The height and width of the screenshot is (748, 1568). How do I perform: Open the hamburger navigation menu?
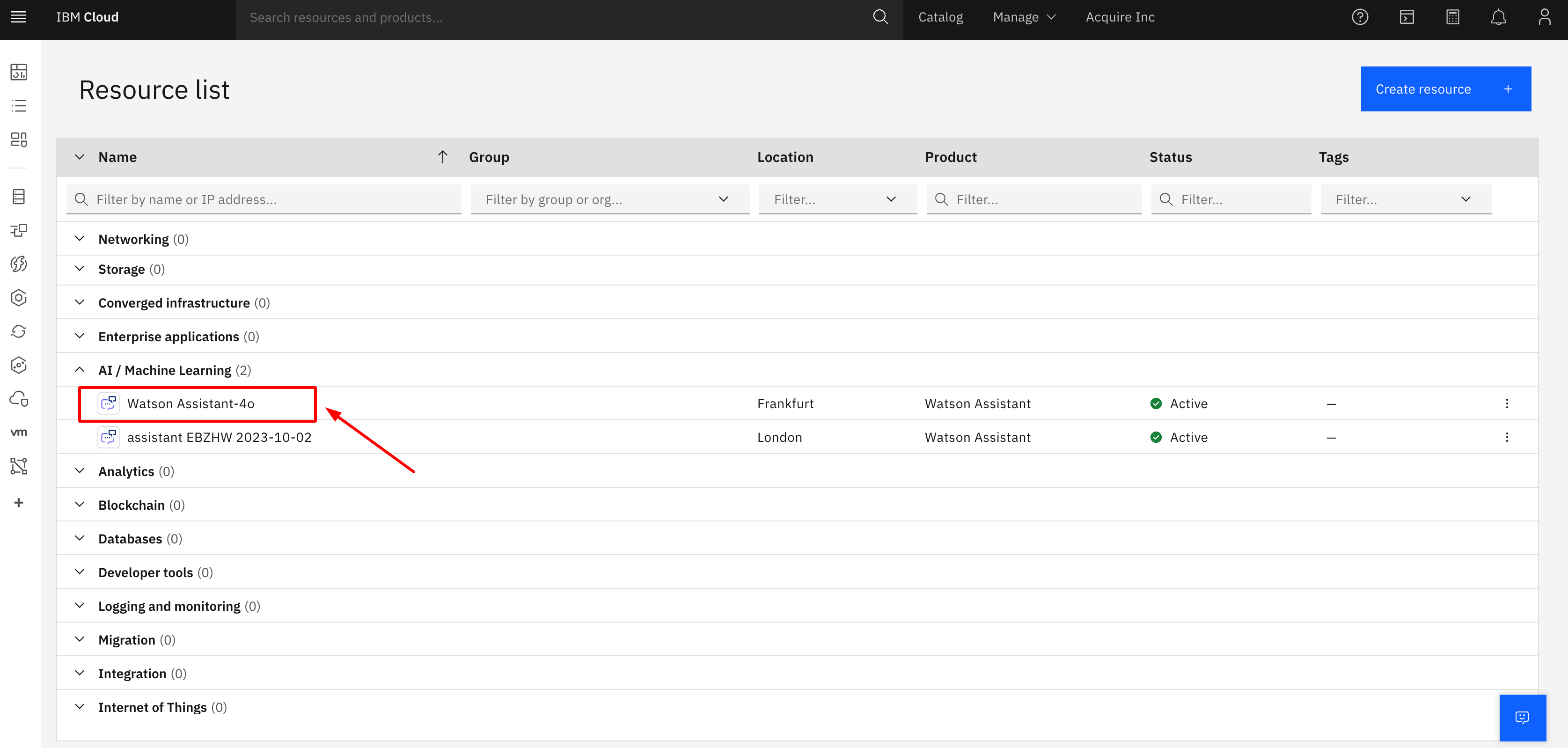point(19,17)
